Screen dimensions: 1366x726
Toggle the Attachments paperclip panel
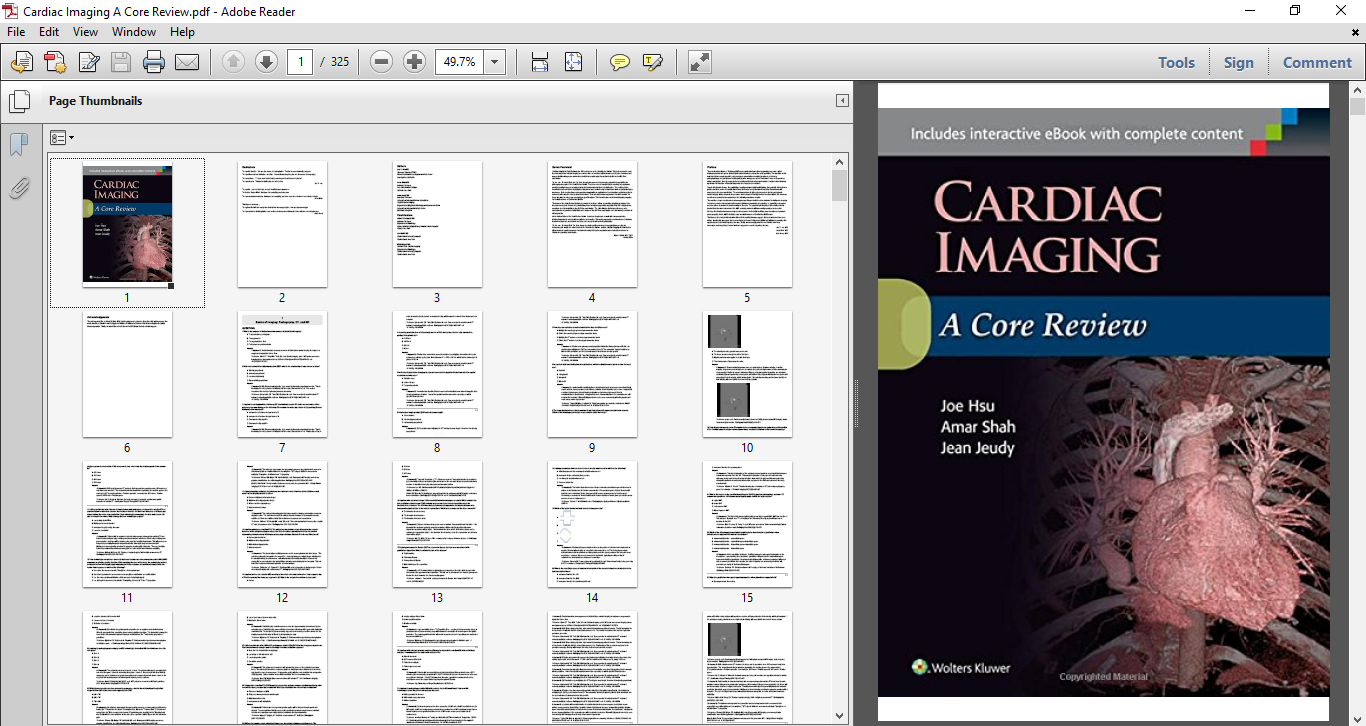(18, 188)
